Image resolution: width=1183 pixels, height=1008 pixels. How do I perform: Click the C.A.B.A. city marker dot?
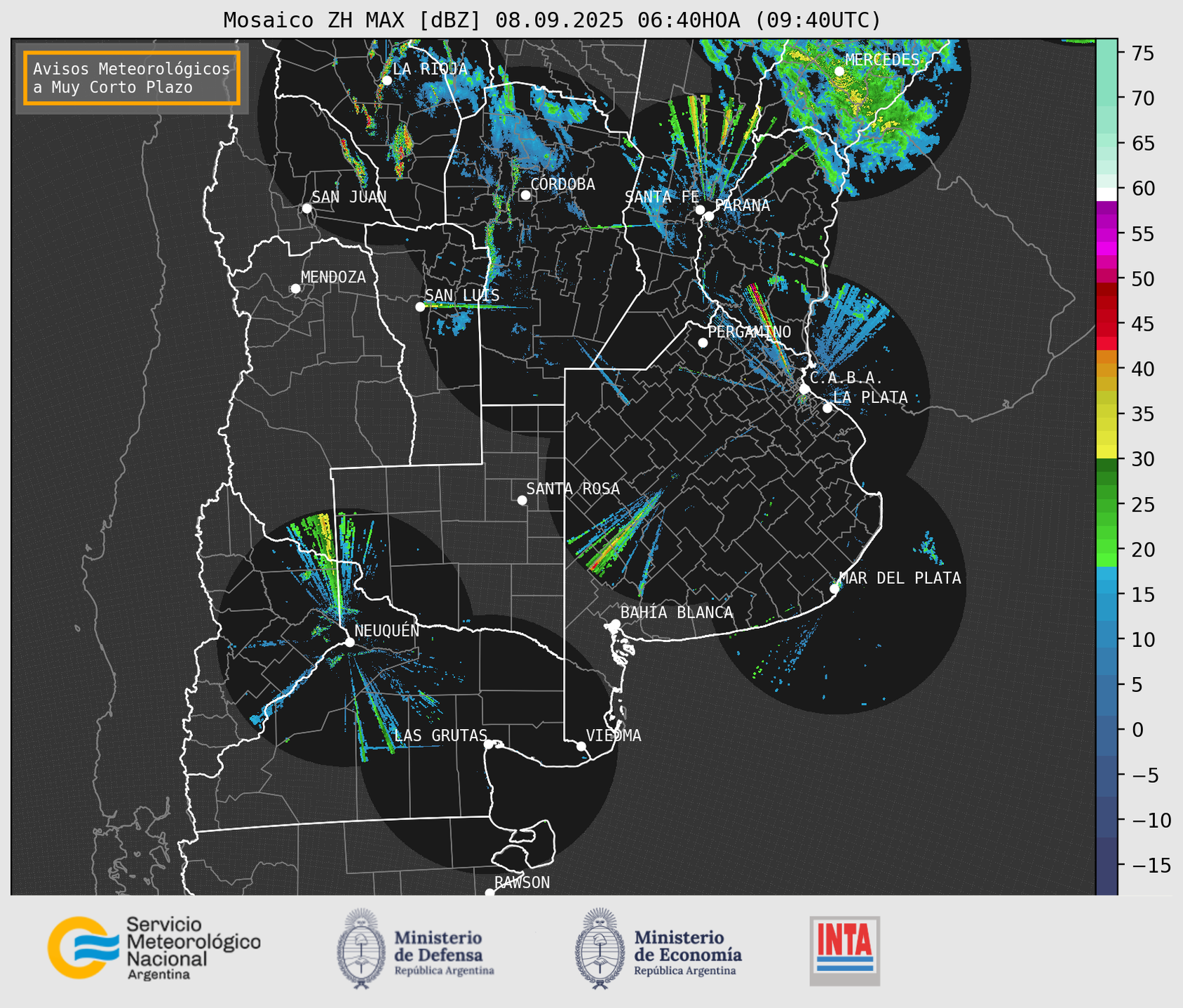pos(805,389)
